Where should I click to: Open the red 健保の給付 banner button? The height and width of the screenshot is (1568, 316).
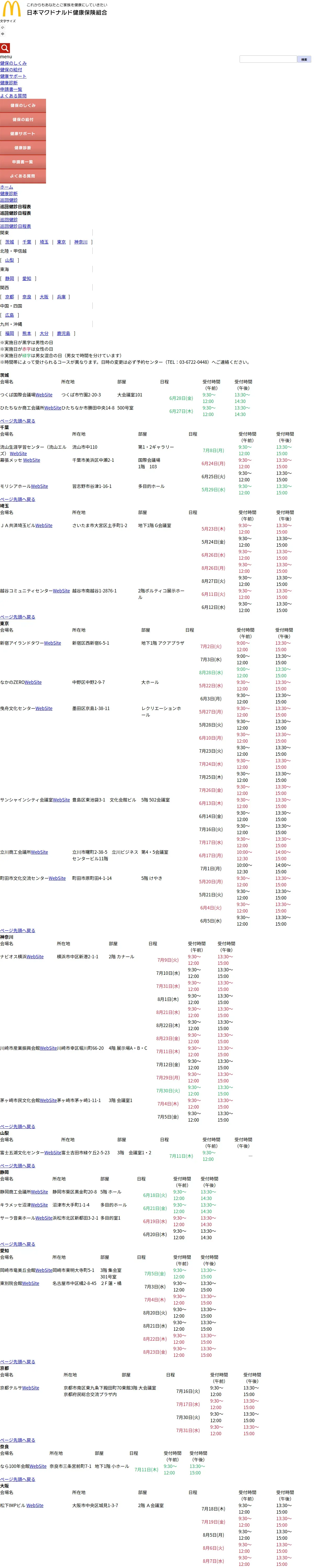tap(22, 120)
